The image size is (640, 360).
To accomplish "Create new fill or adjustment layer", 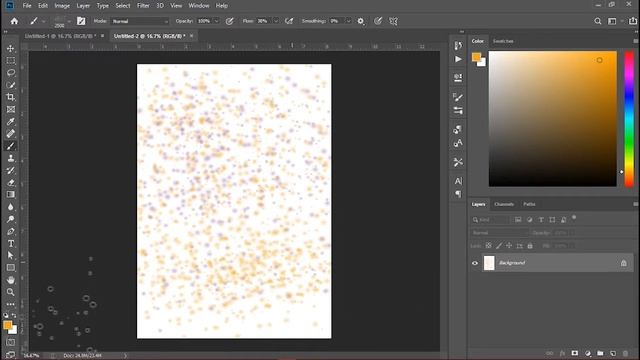I will coord(588,353).
